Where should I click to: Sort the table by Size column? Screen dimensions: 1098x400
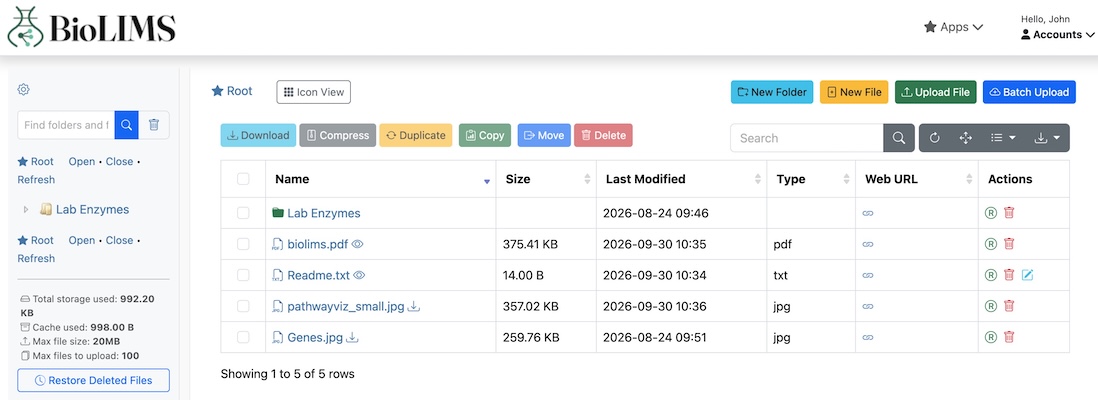click(546, 179)
